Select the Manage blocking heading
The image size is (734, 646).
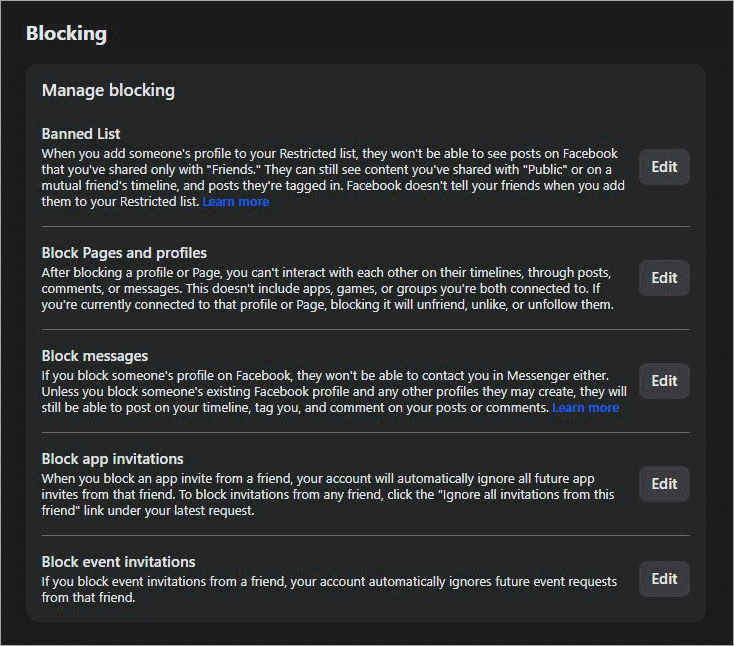point(108,90)
